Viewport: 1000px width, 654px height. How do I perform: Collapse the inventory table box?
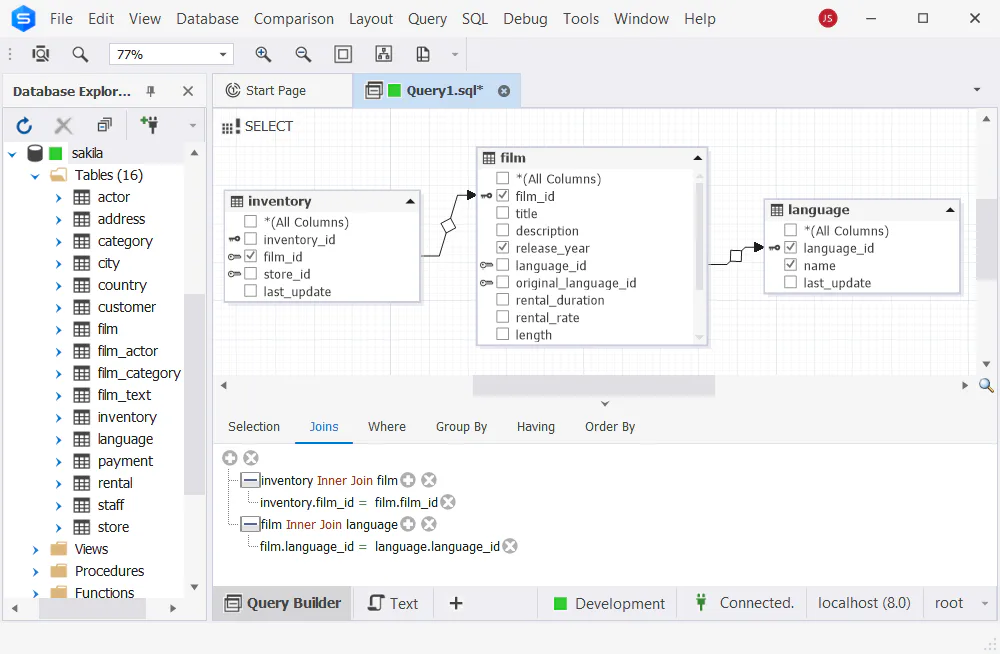410,202
